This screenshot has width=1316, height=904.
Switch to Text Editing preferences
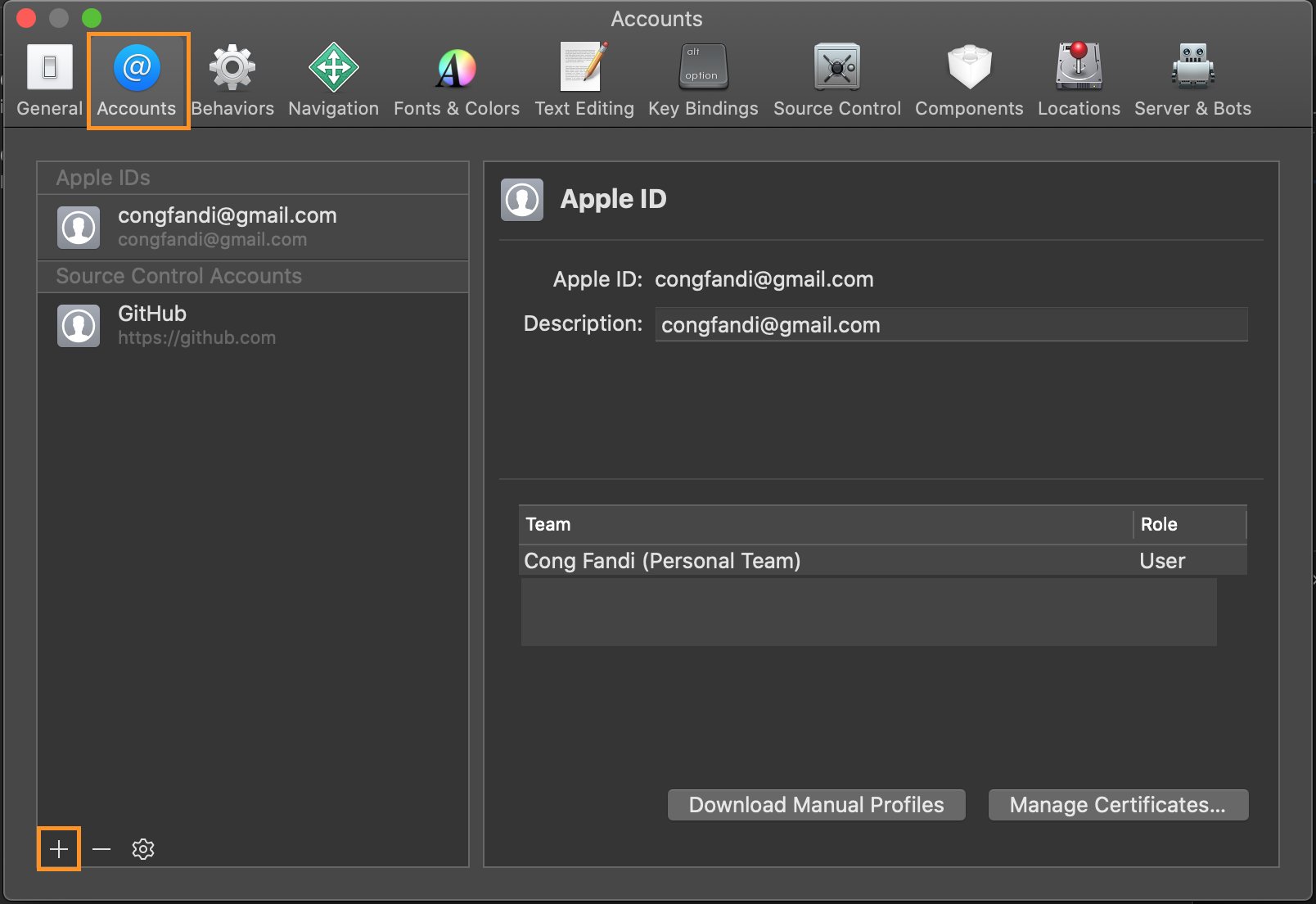[x=584, y=80]
